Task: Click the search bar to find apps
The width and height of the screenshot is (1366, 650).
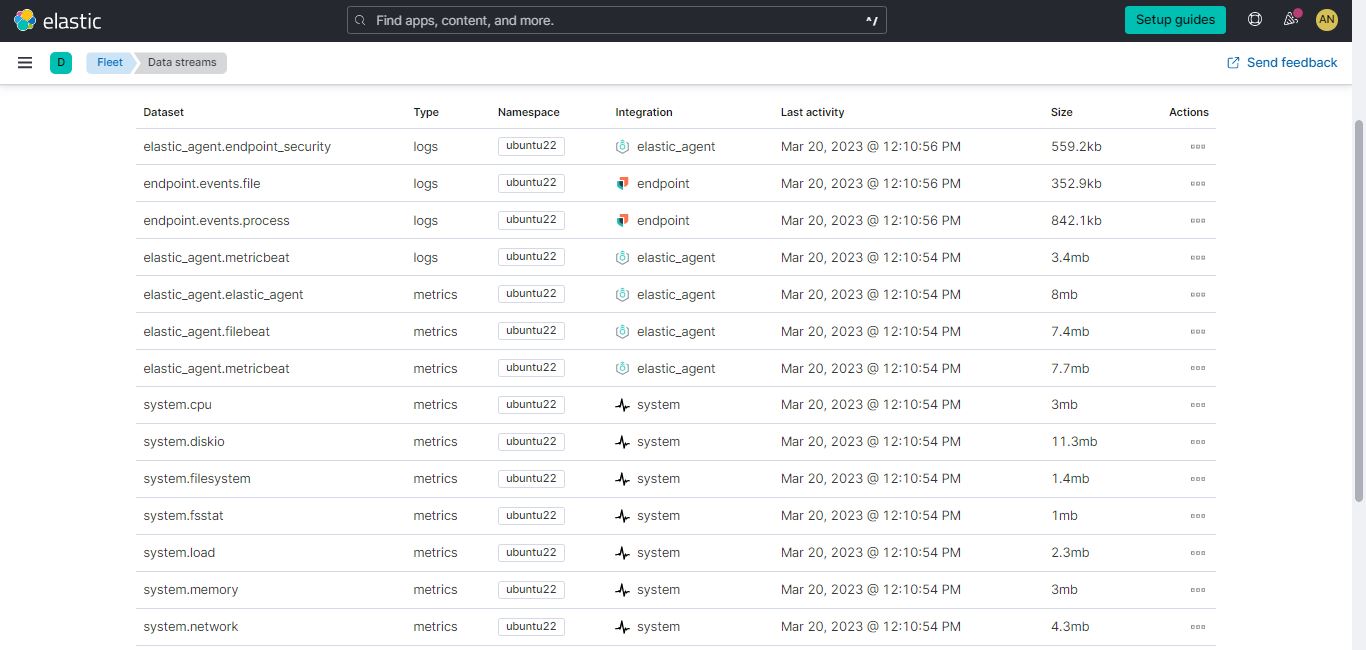Action: [616, 19]
